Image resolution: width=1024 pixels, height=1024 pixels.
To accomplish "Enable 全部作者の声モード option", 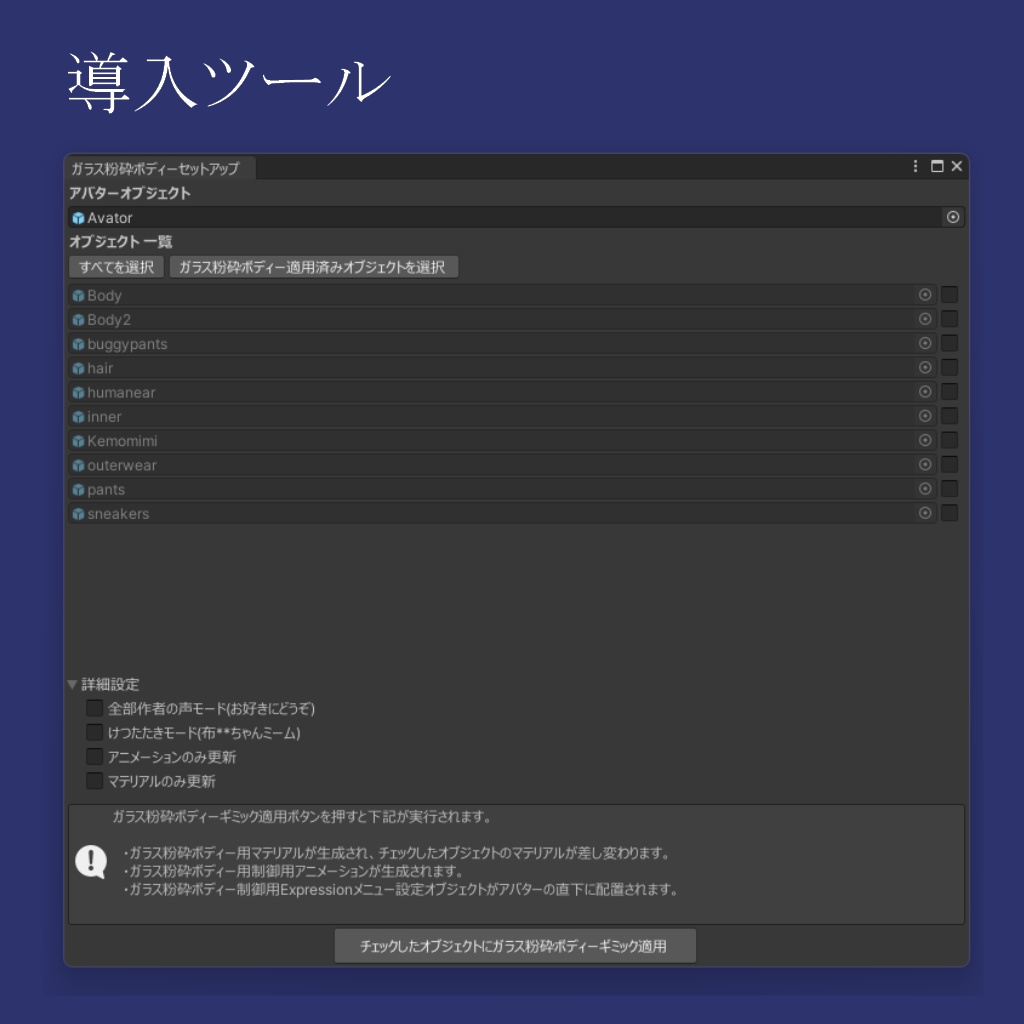I will coord(94,708).
